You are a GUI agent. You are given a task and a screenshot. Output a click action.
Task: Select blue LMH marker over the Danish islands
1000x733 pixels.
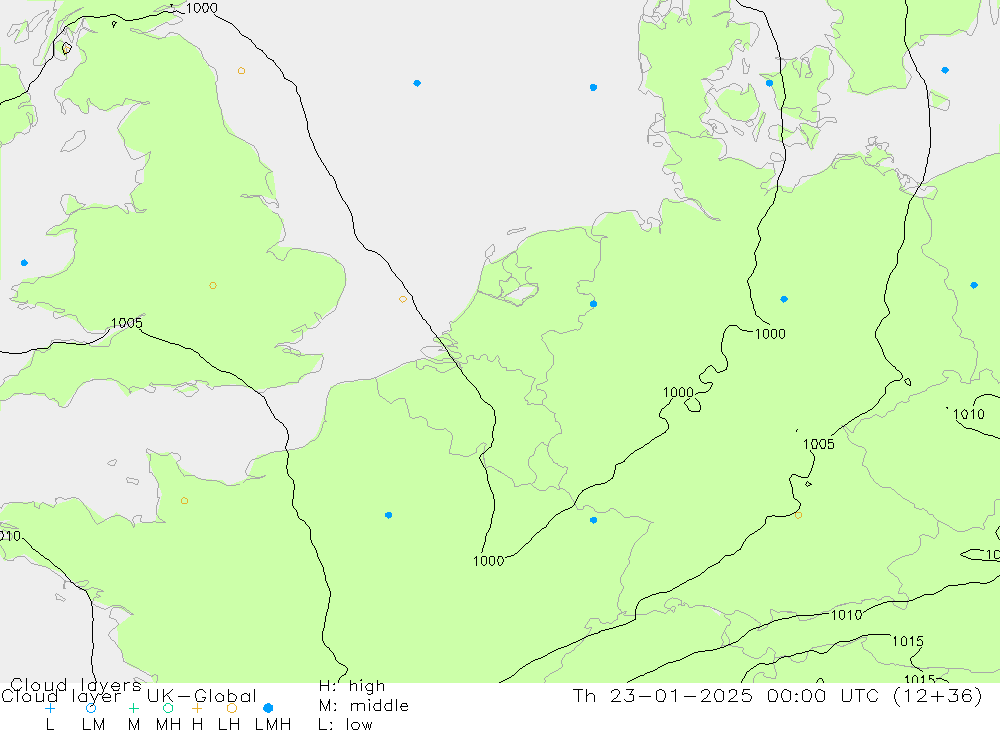click(x=770, y=83)
